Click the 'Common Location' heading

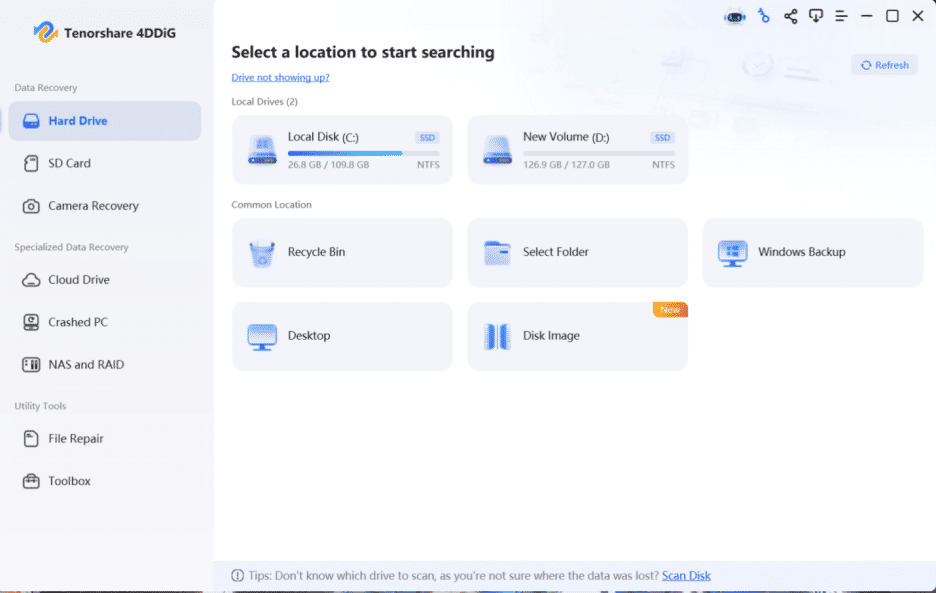272,205
